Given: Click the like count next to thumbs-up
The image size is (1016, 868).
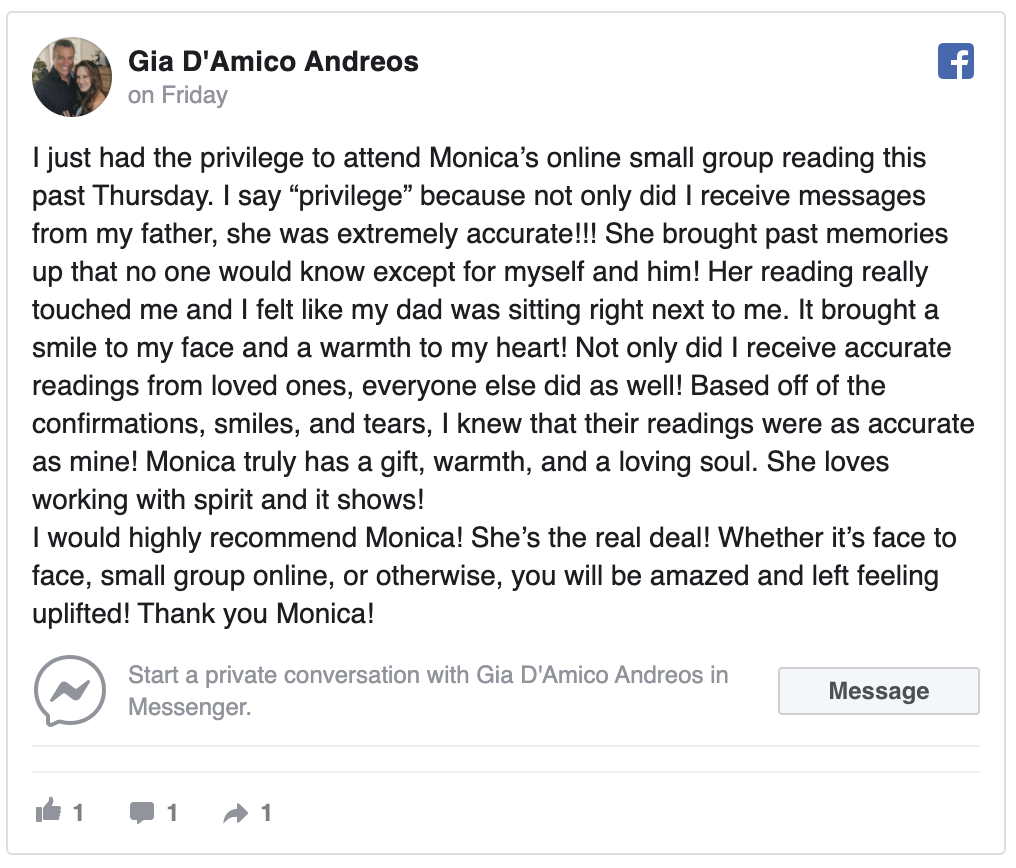Looking at the screenshot, I should [78, 812].
